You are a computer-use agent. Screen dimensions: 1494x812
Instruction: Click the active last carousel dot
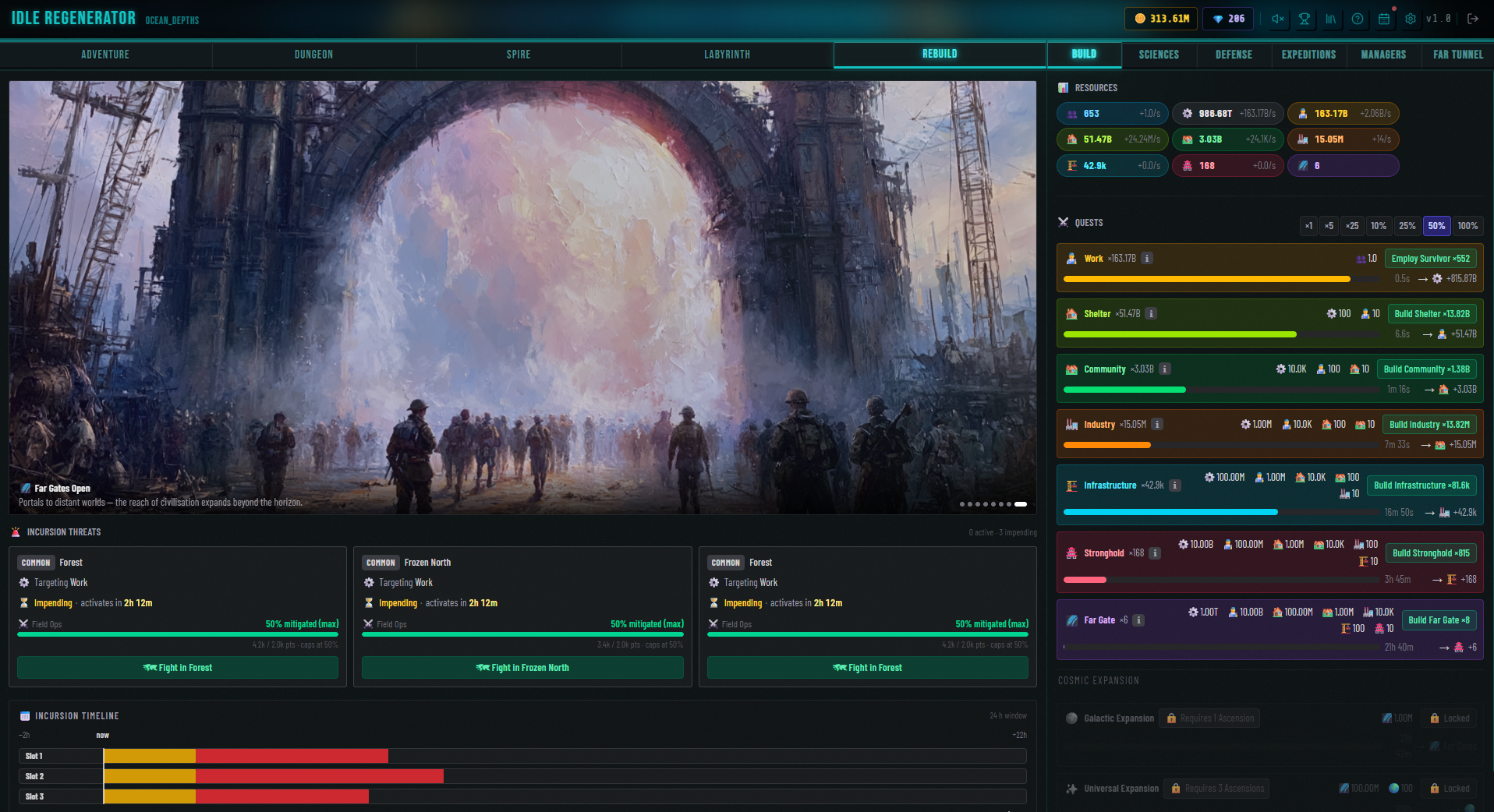(1021, 504)
